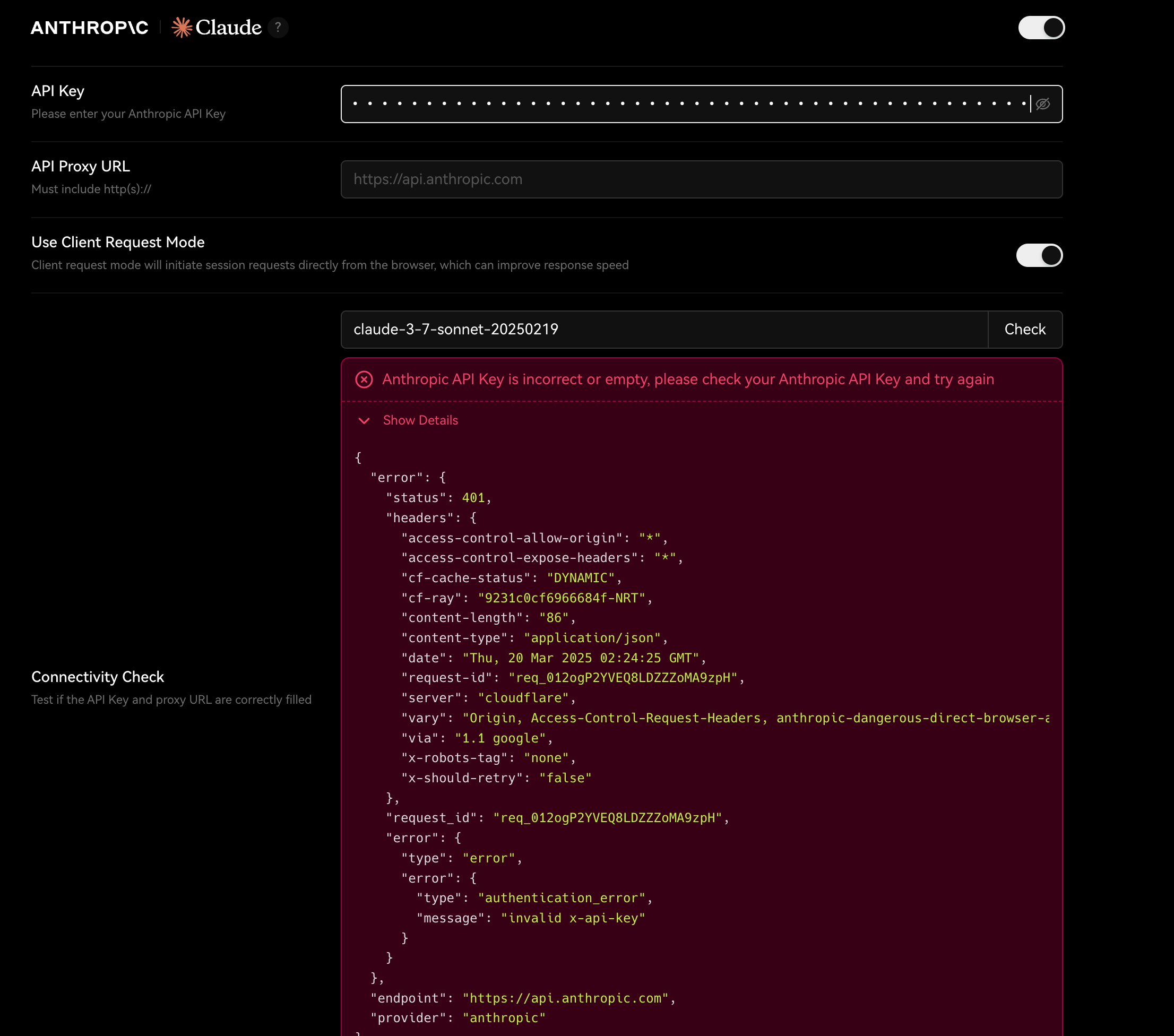Image resolution: width=1174 pixels, height=1036 pixels.
Task: Click the endpoint URL https://api.anthropic.com
Action: (565, 998)
